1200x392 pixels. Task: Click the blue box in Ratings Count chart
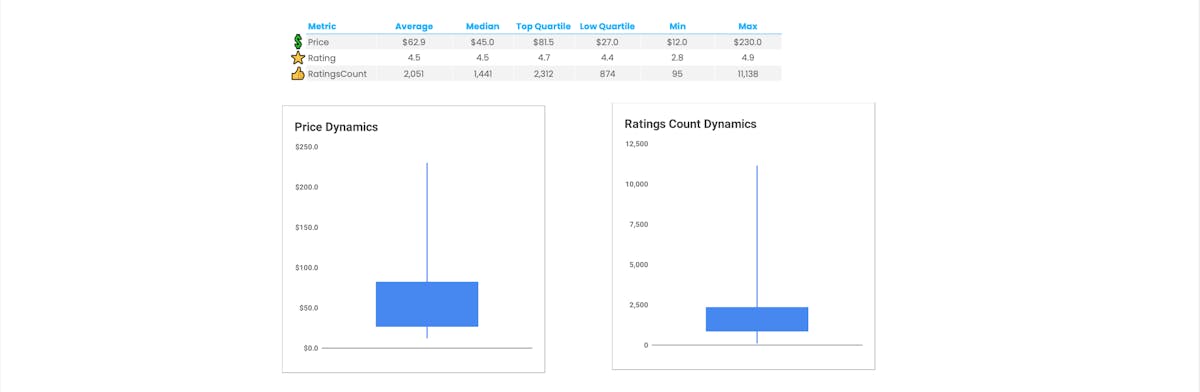(x=757, y=319)
